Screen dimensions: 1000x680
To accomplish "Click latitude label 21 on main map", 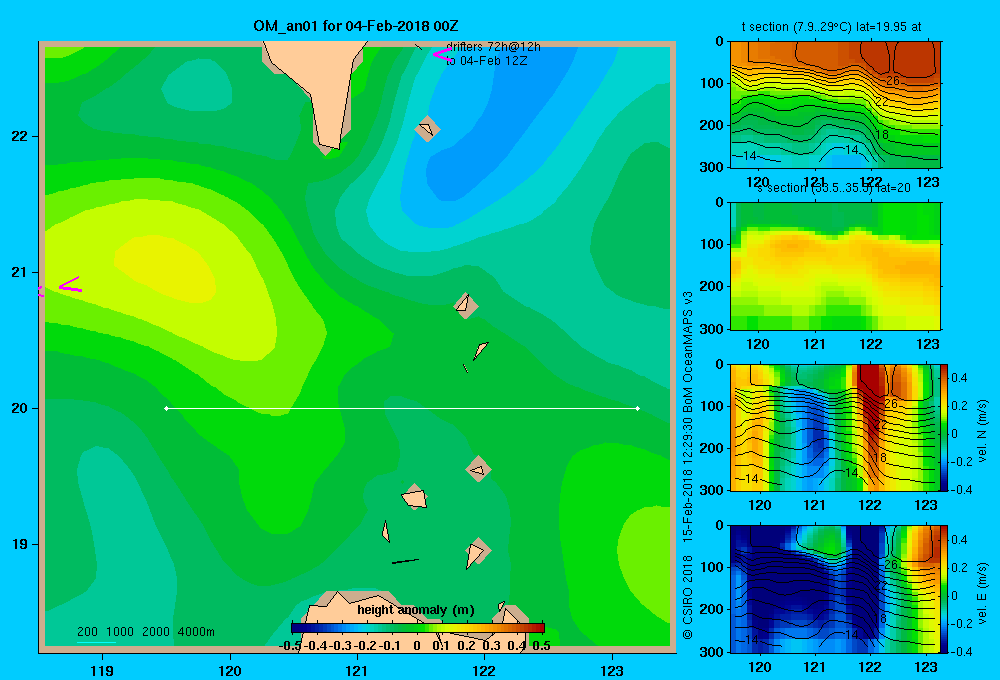I will pos(20,272).
